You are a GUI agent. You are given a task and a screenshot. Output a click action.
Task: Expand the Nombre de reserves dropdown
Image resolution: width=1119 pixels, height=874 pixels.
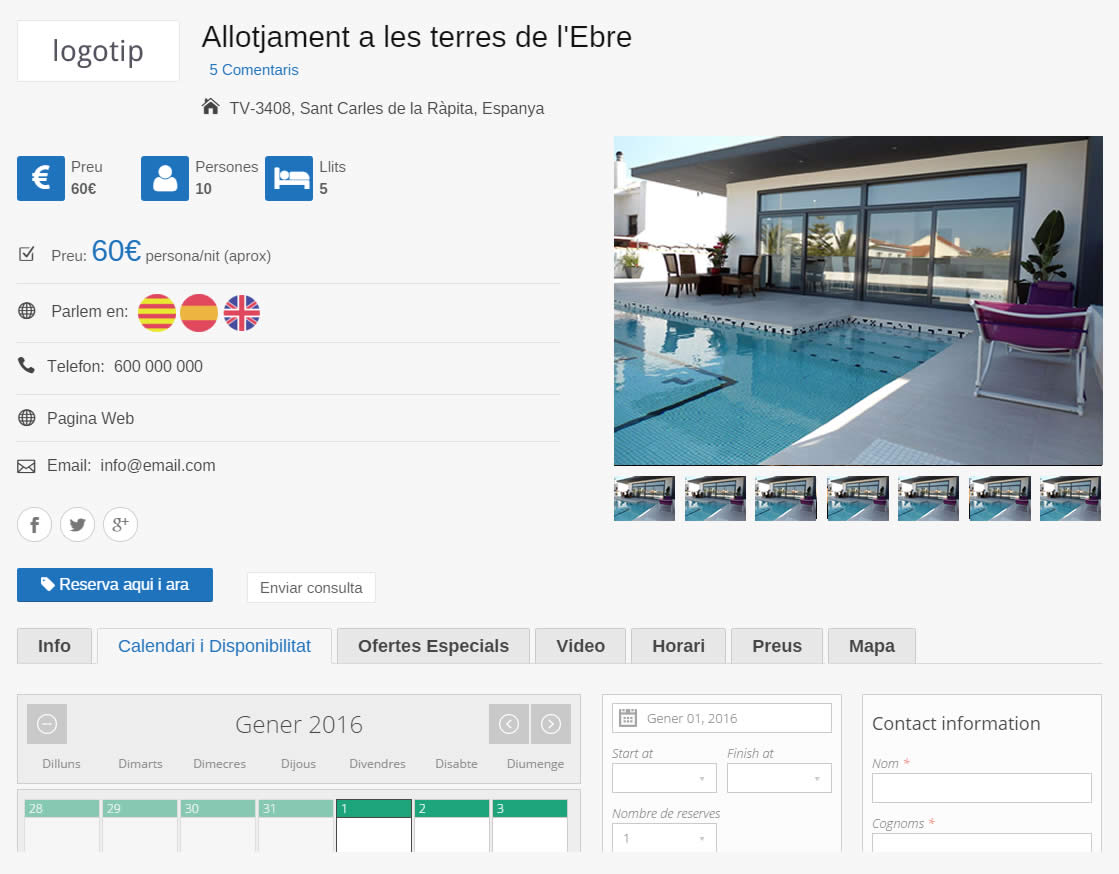point(664,838)
